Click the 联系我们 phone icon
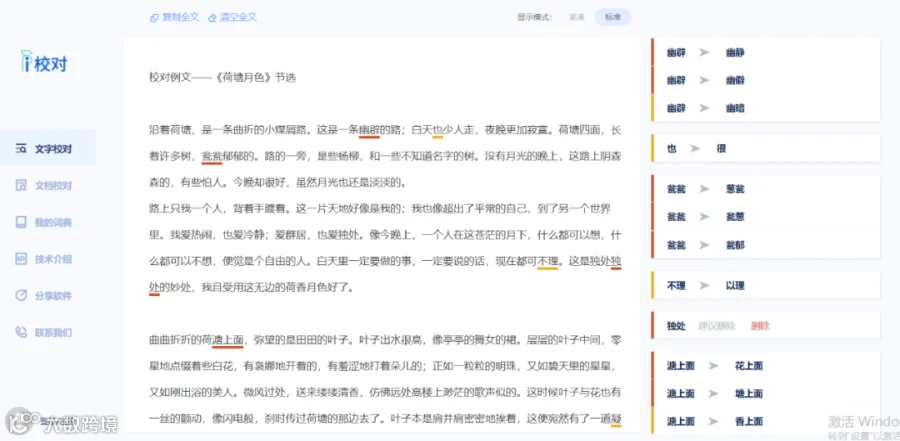 point(21,332)
